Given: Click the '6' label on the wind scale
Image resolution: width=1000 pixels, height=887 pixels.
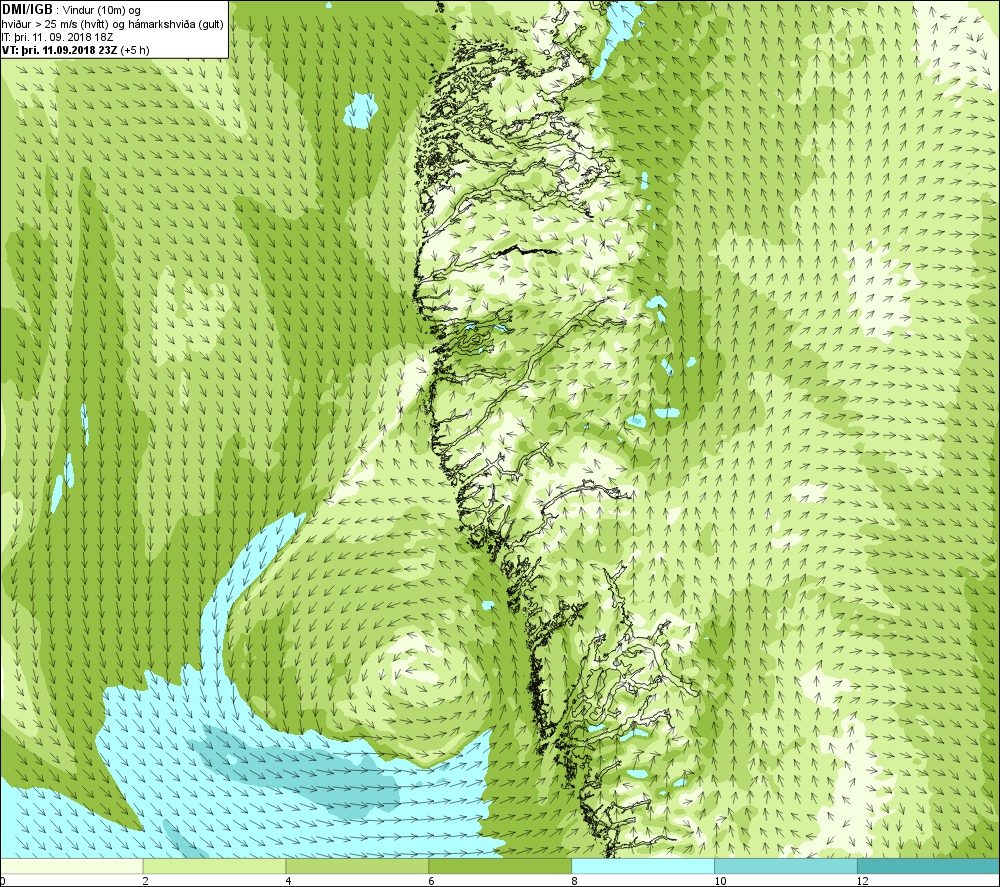Looking at the screenshot, I should tap(432, 881).
